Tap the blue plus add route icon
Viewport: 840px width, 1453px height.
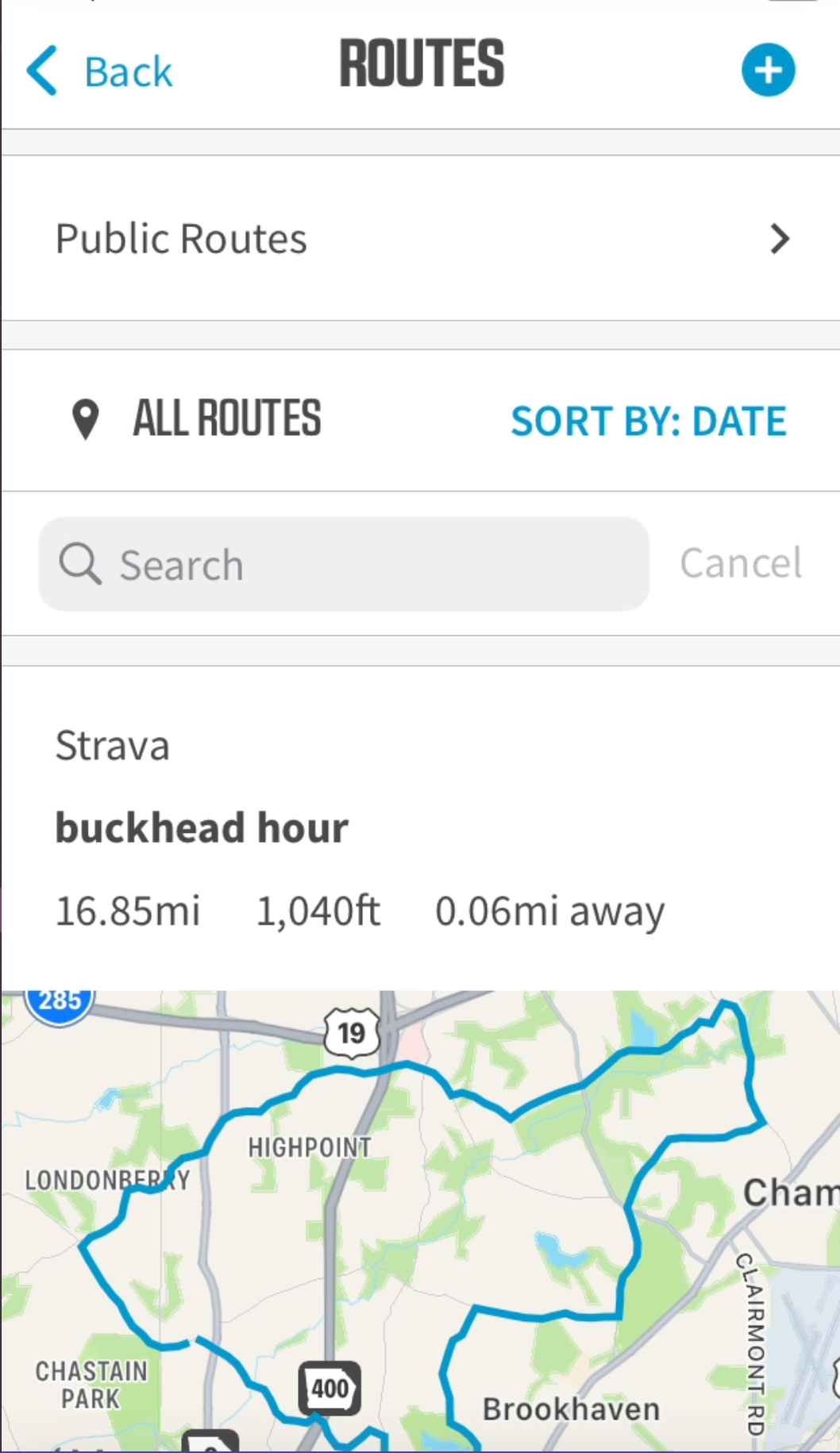(768, 70)
